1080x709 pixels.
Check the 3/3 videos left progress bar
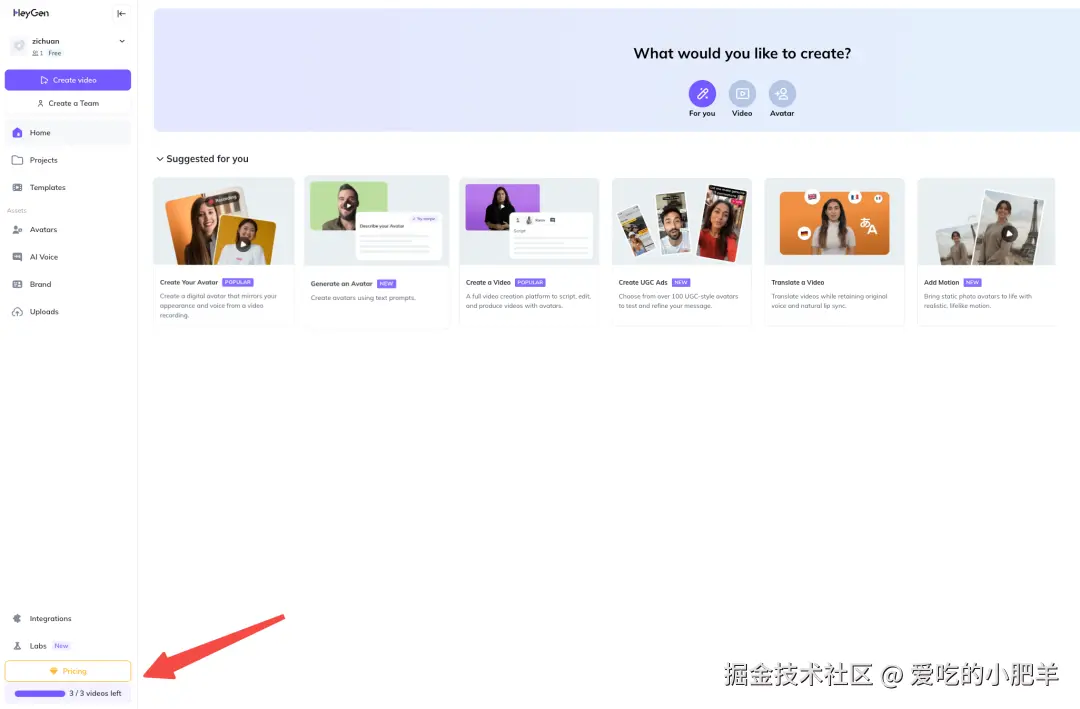coord(67,692)
